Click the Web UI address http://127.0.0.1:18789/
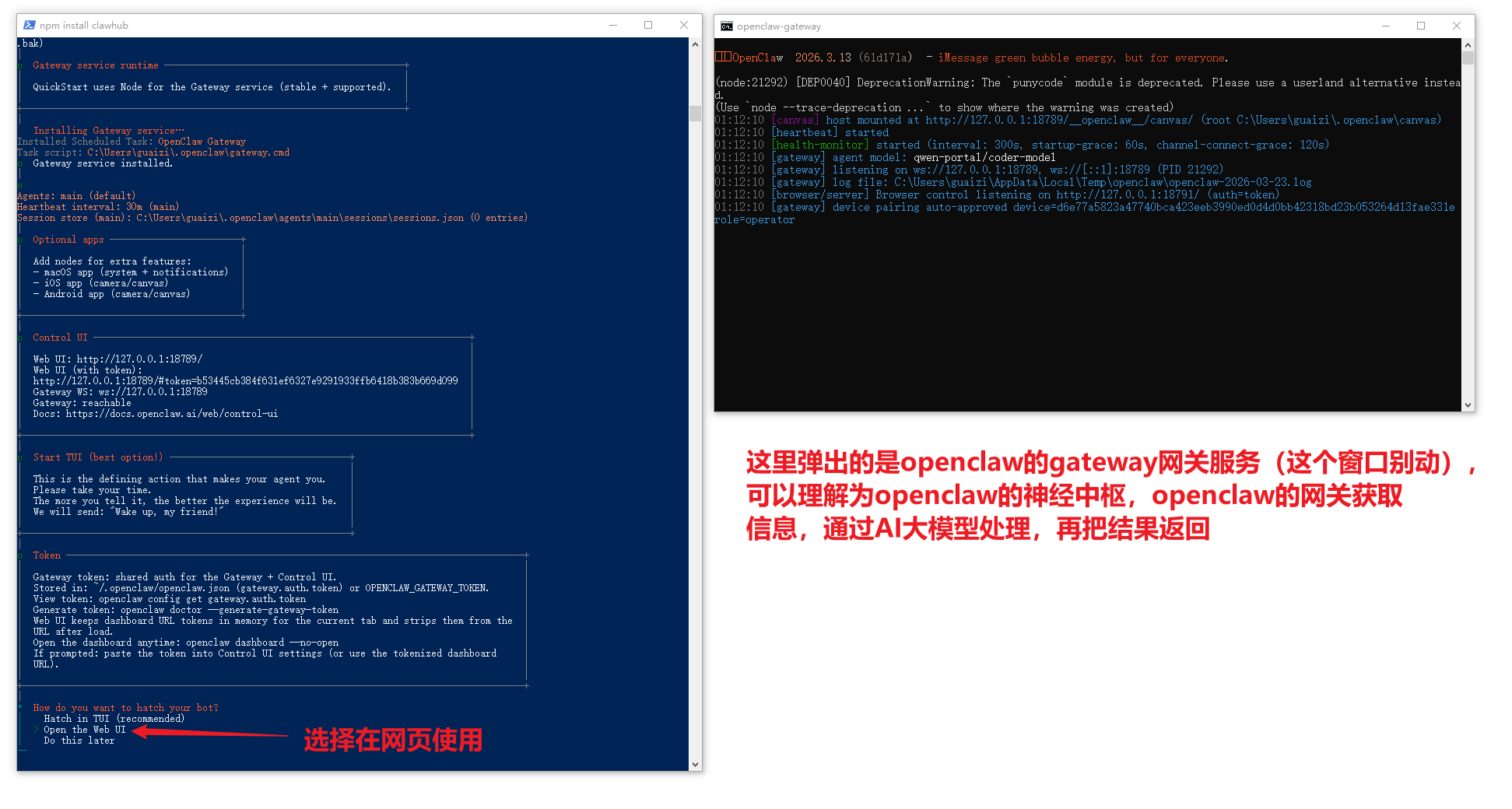1512x809 pixels. (x=139, y=359)
